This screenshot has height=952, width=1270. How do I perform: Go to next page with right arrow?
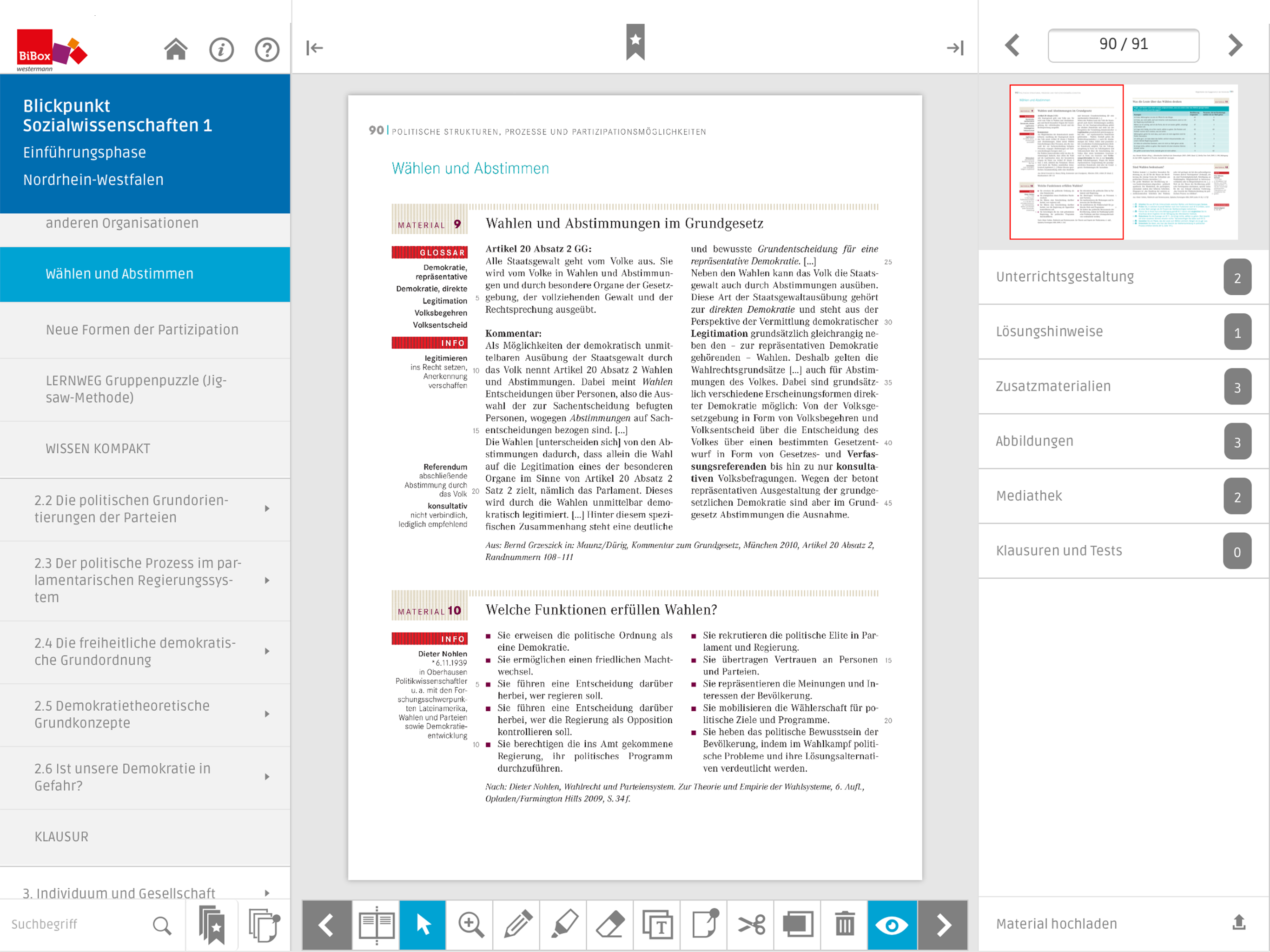1235,45
